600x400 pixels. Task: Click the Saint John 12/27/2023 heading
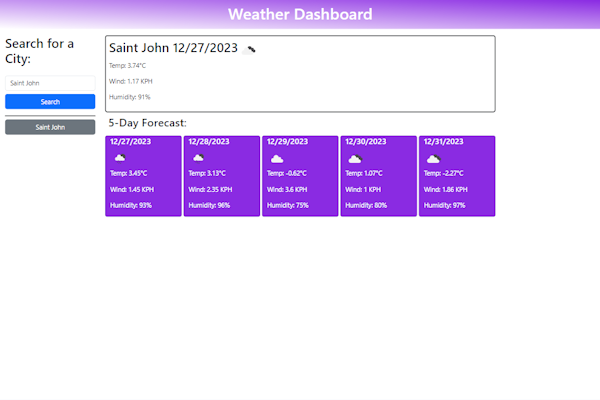click(173, 48)
